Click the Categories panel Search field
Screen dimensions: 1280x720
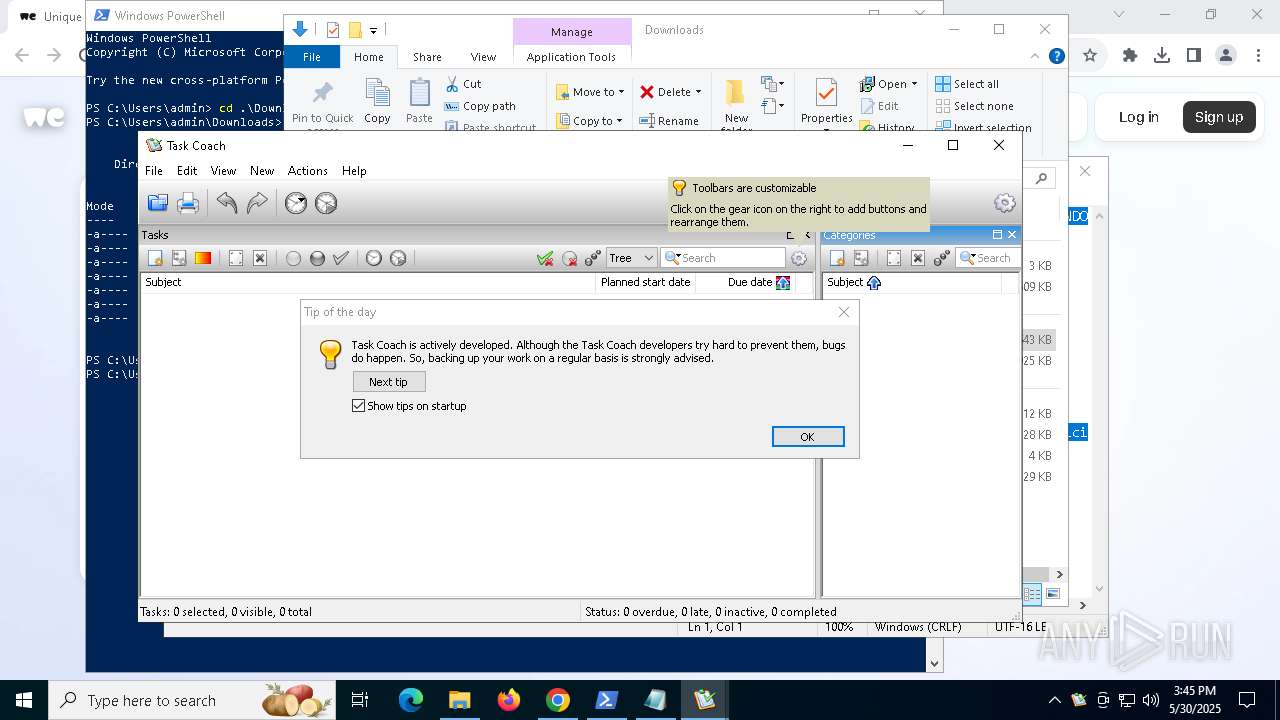987,258
